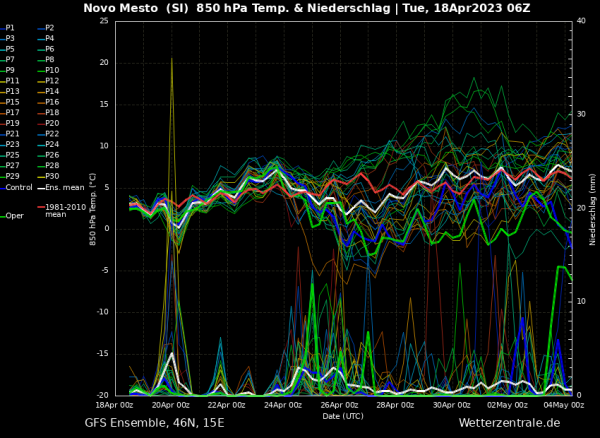Click the 28Apr 00z date tick label

(x=396, y=405)
